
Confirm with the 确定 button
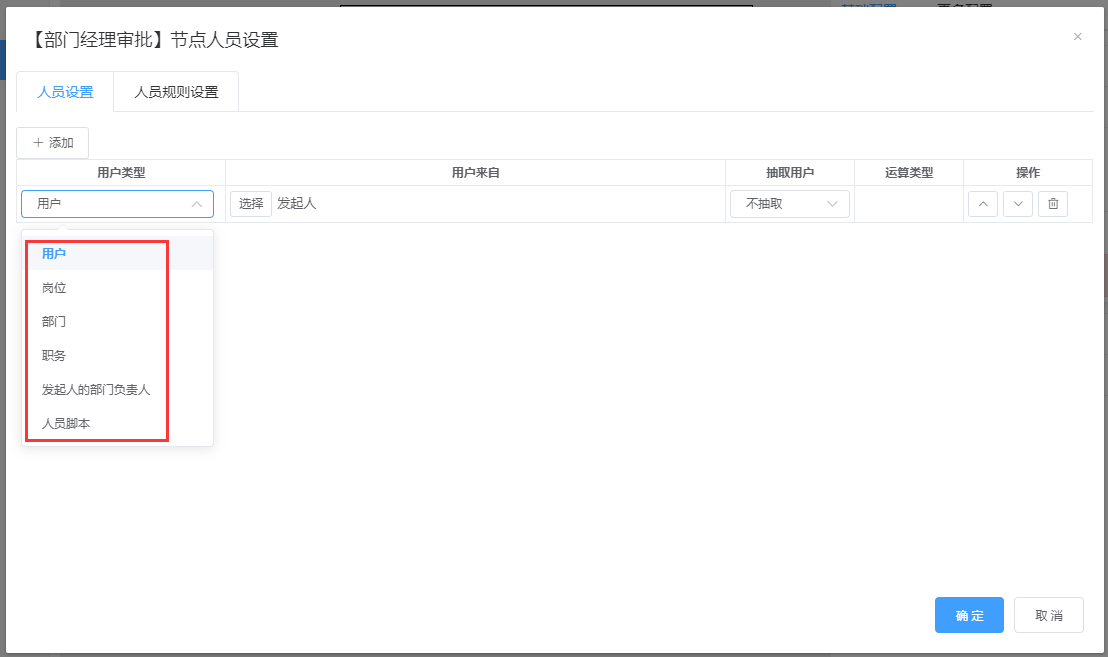point(968,616)
